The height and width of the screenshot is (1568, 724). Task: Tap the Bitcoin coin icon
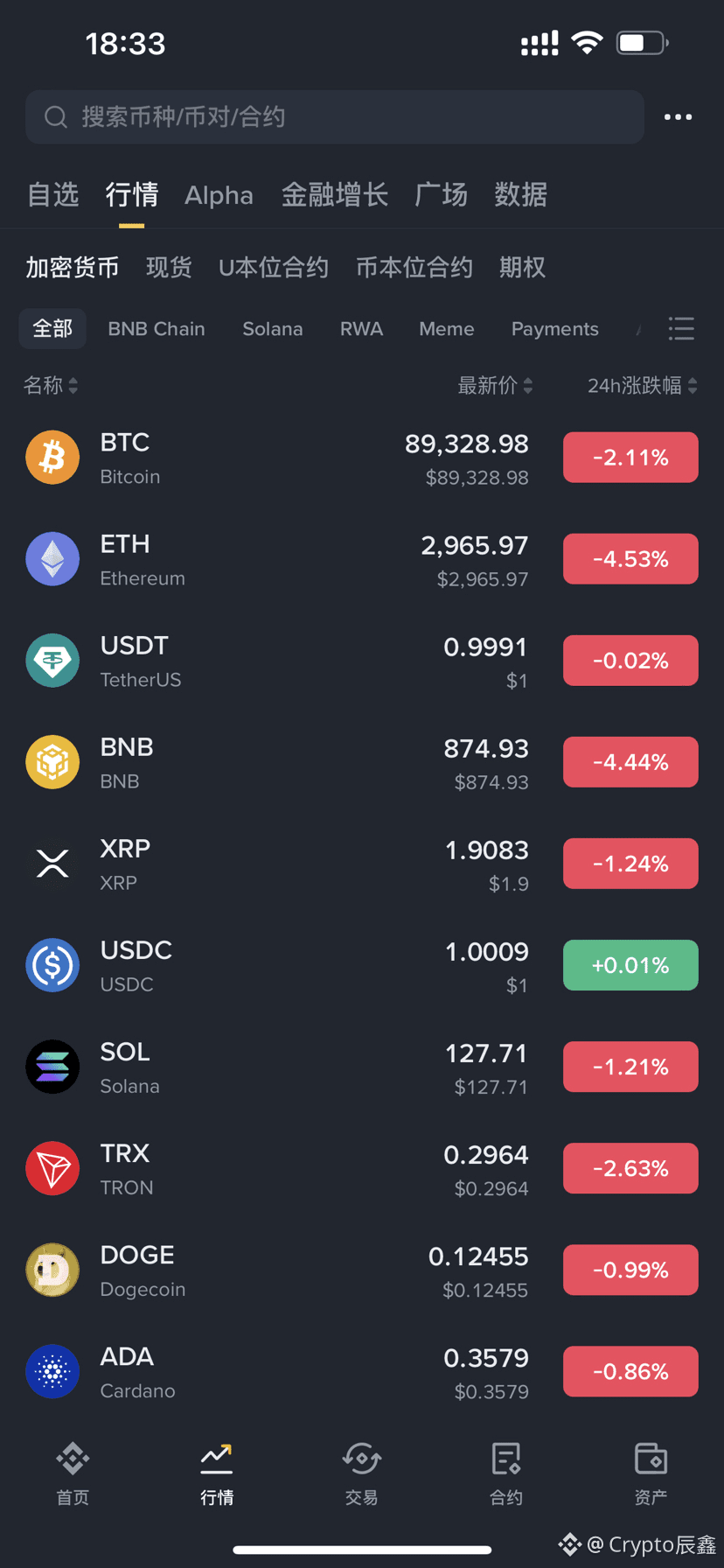click(x=52, y=457)
